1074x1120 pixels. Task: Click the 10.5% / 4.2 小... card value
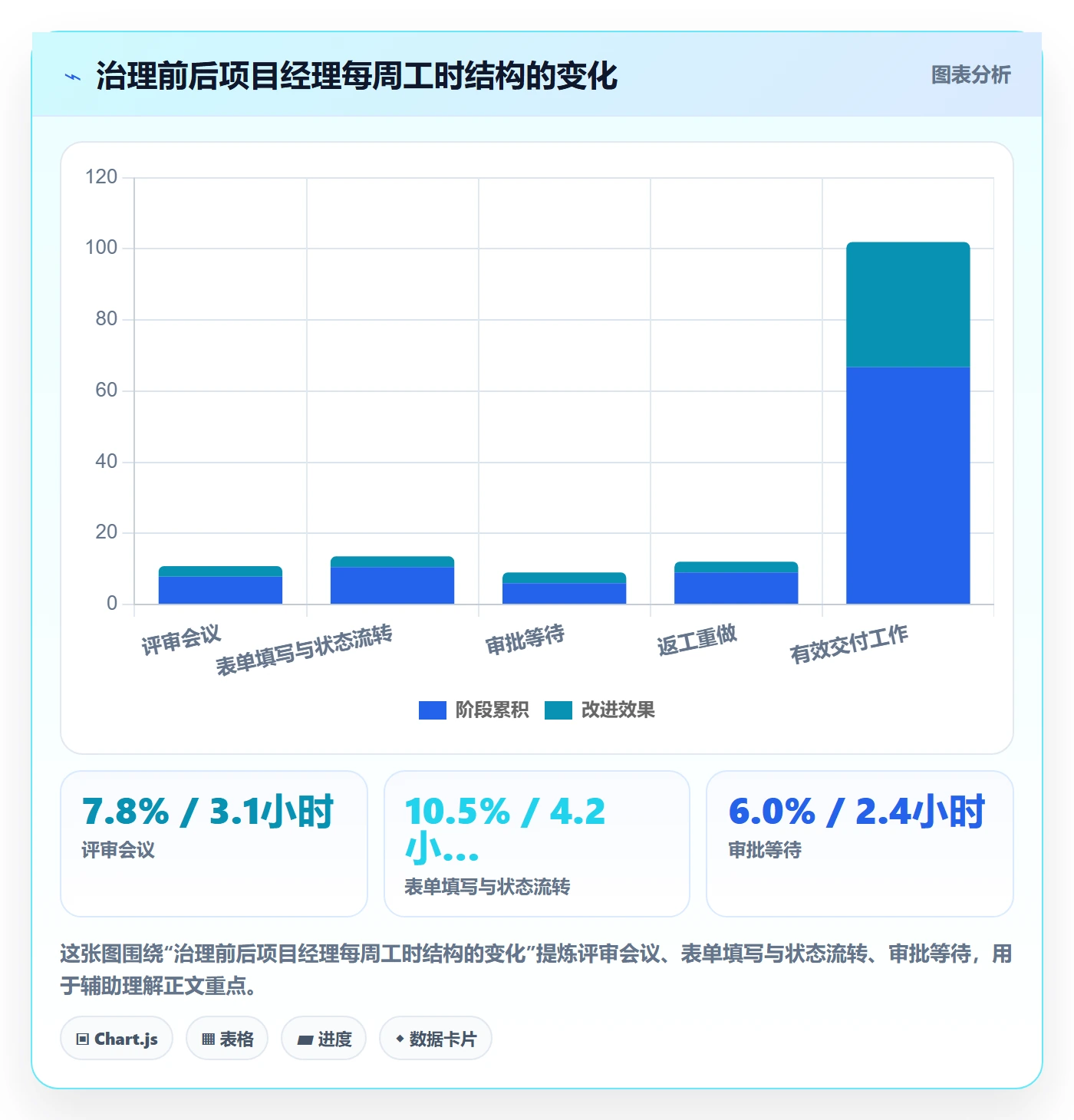tap(505, 829)
